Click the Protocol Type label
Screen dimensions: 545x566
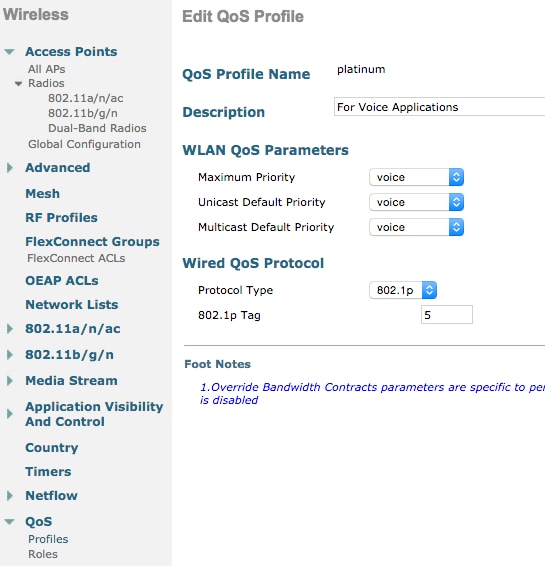point(235,290)
